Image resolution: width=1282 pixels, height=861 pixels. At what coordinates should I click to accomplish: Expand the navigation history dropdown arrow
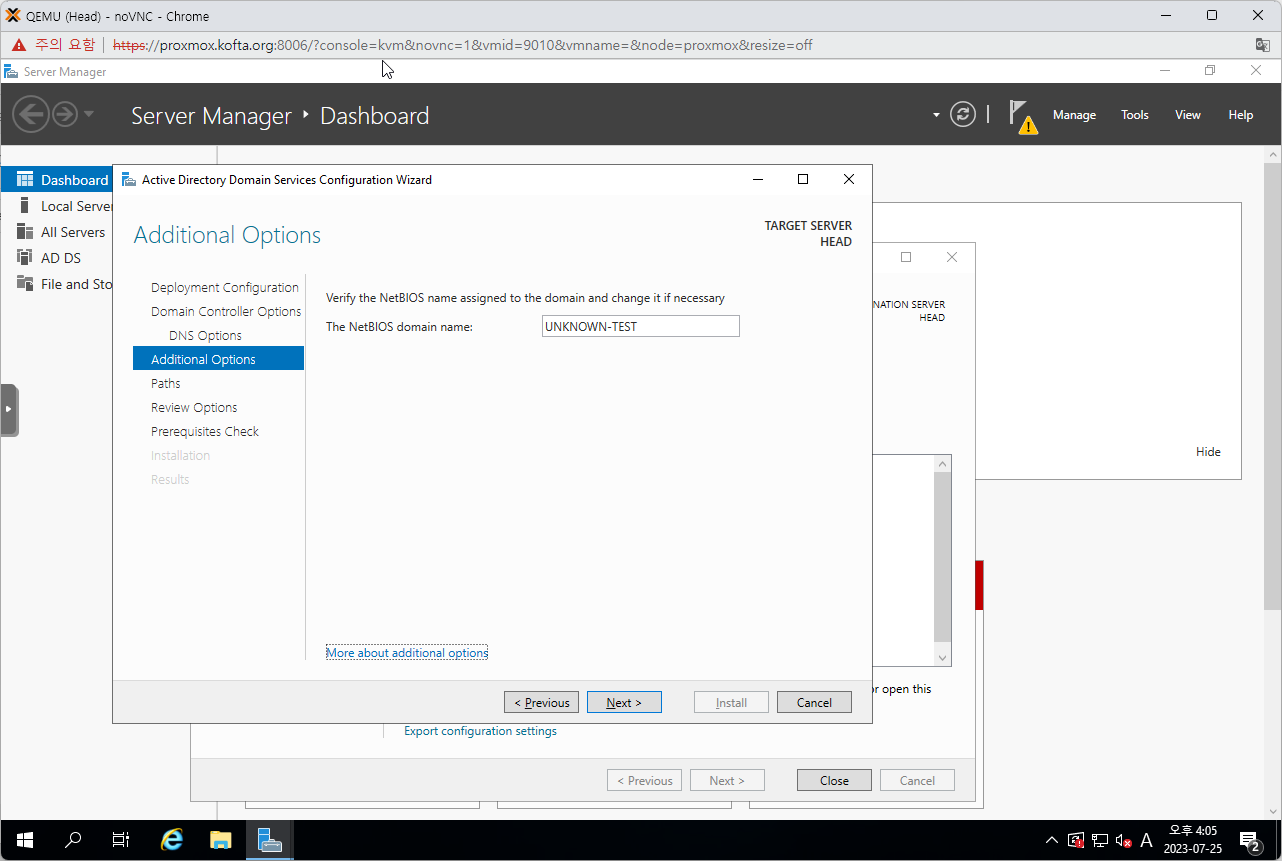(x=89, y=114)
